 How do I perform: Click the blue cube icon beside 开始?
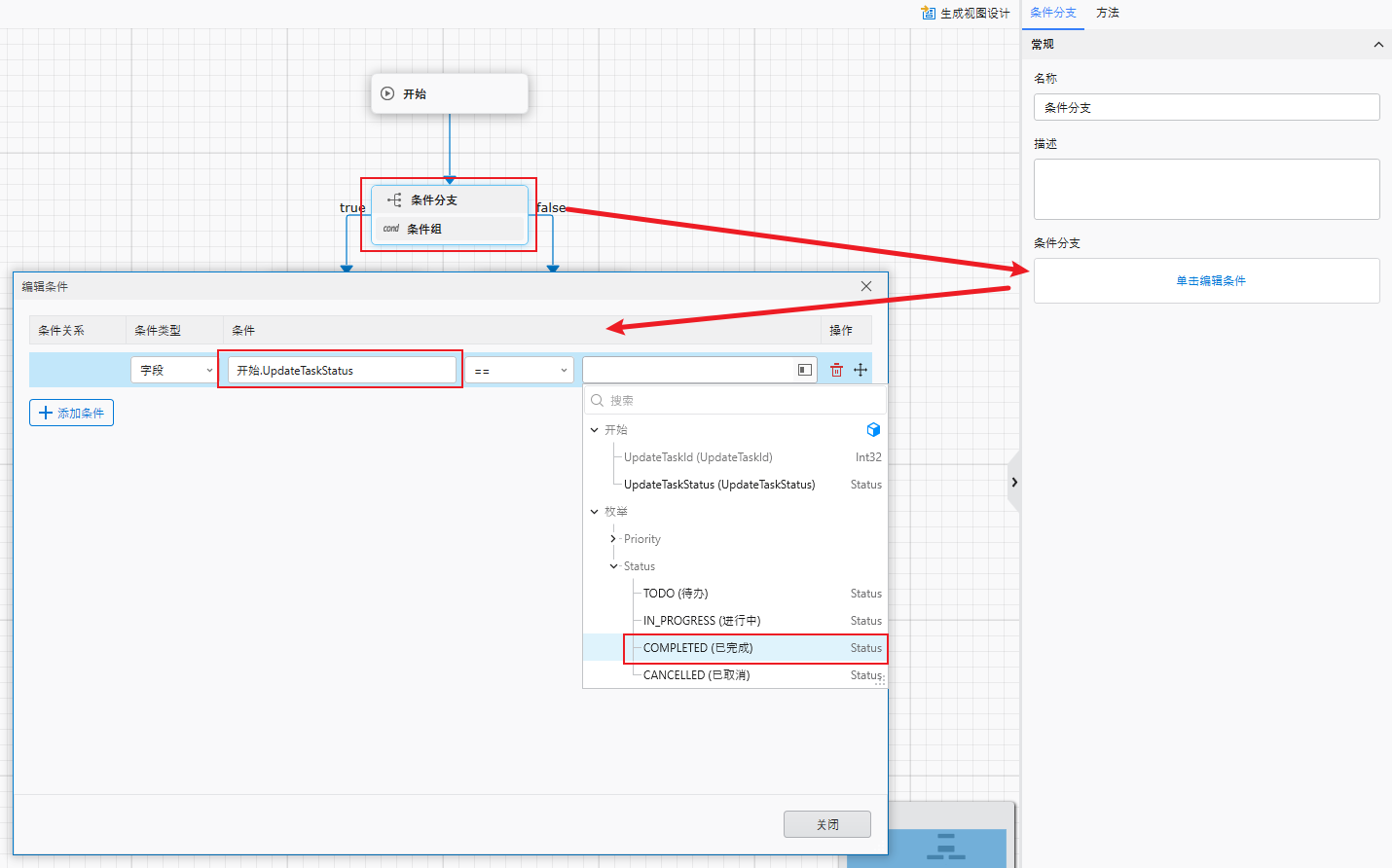[x=873, y=430]
